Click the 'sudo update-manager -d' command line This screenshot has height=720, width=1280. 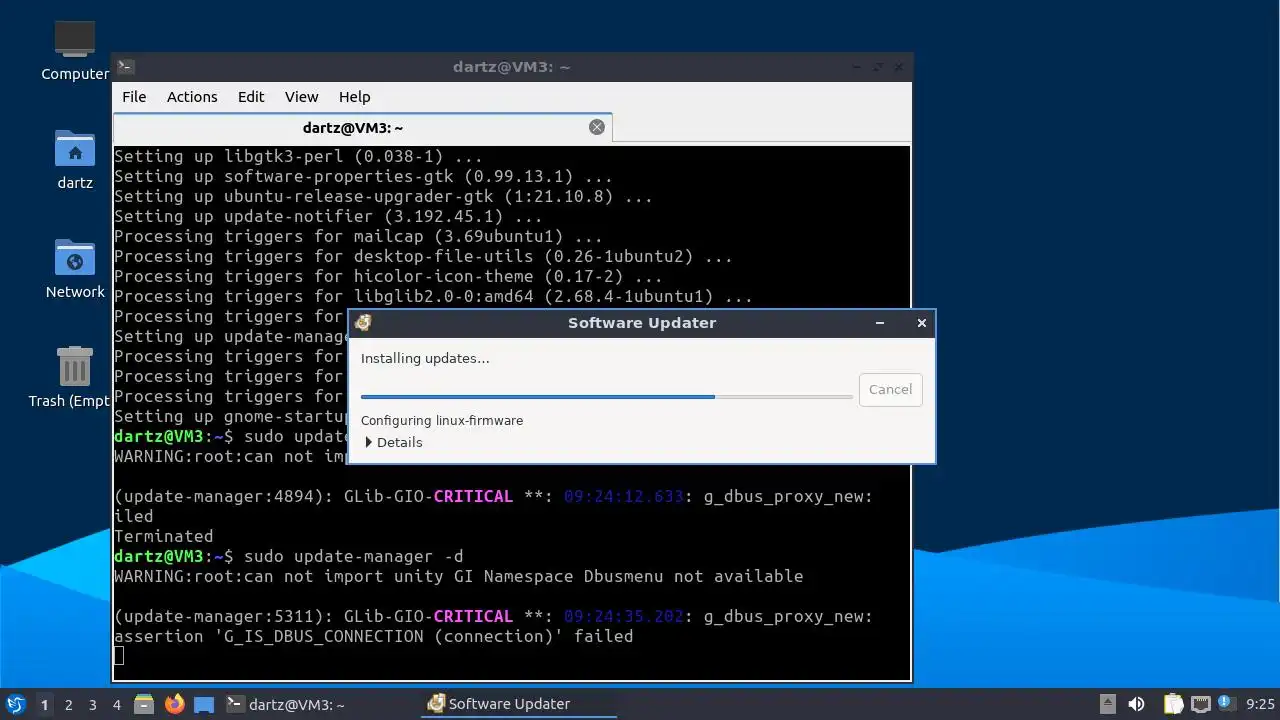click(353, 556)
